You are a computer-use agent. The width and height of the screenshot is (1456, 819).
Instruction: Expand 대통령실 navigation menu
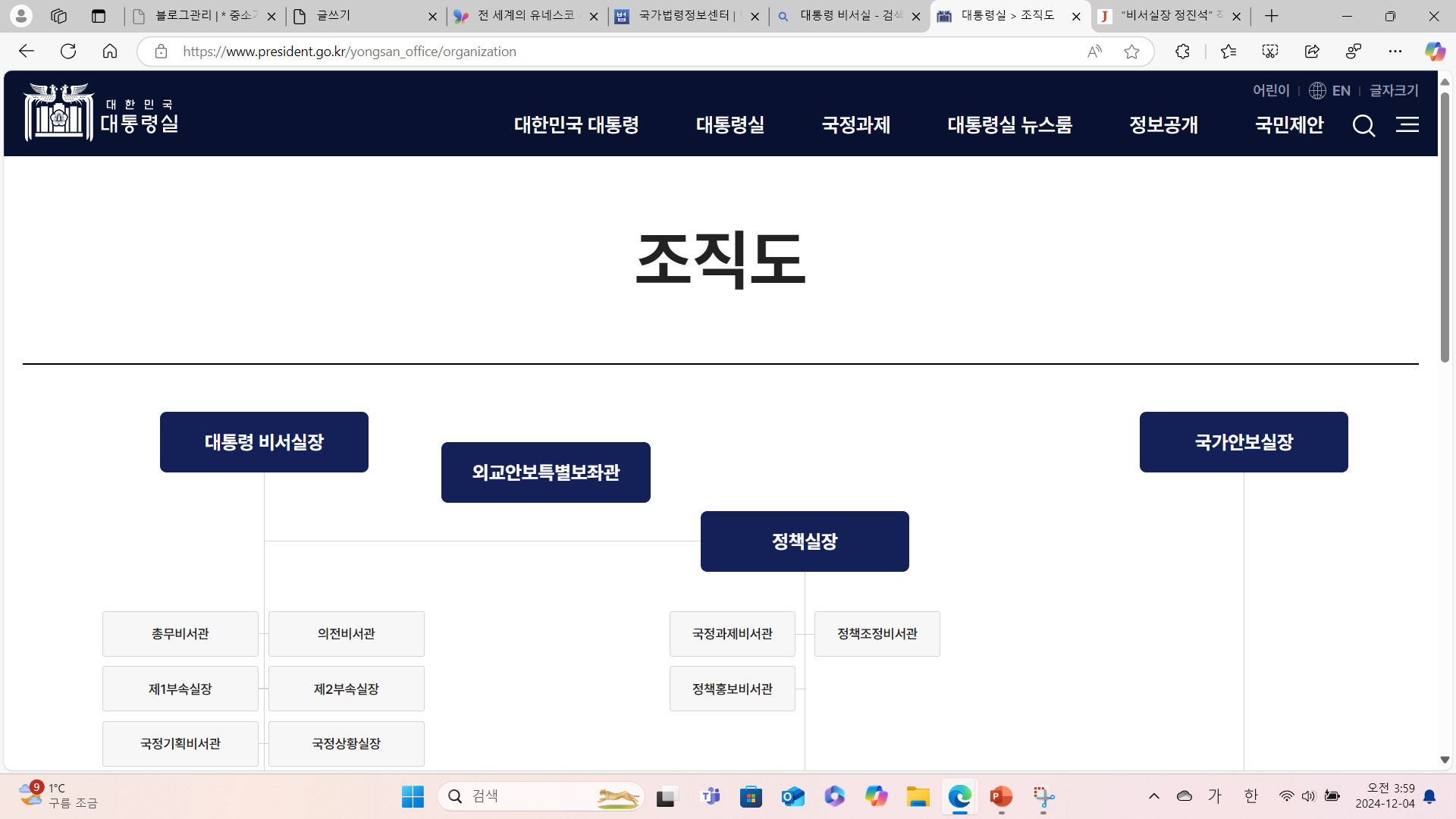[x=730, y=125]
